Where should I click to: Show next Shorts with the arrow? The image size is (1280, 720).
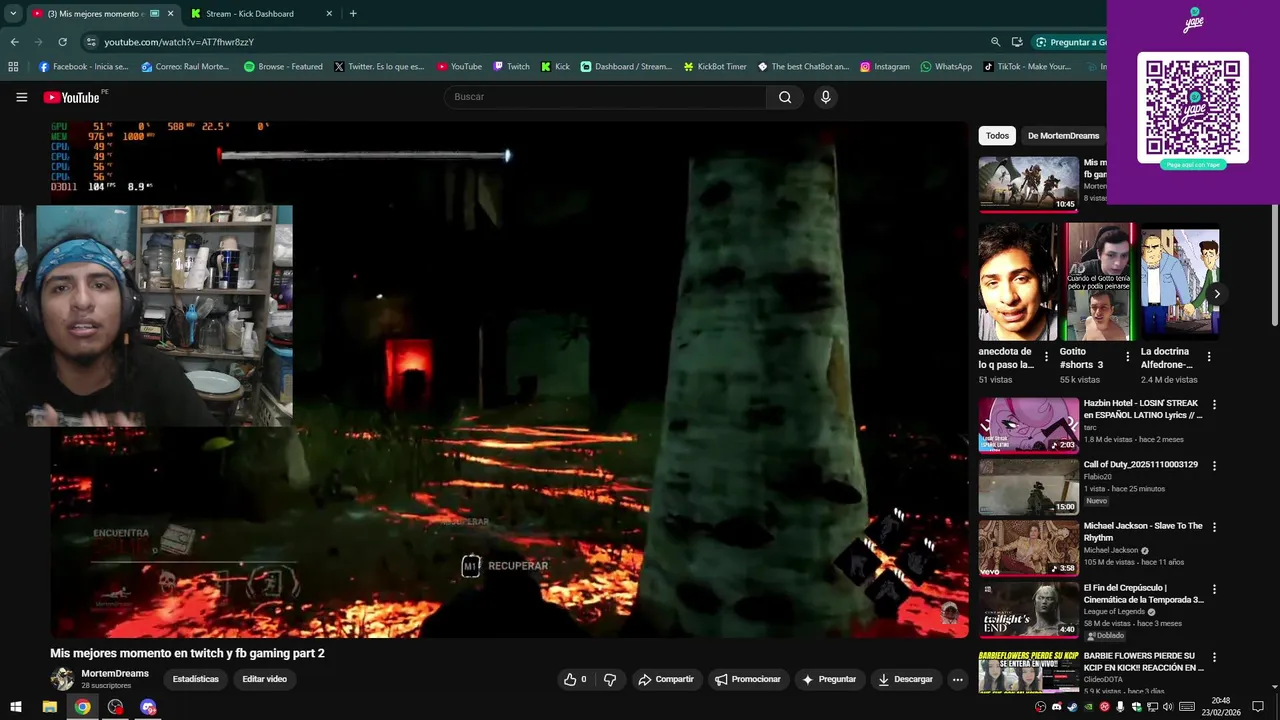coord(1217,293)
